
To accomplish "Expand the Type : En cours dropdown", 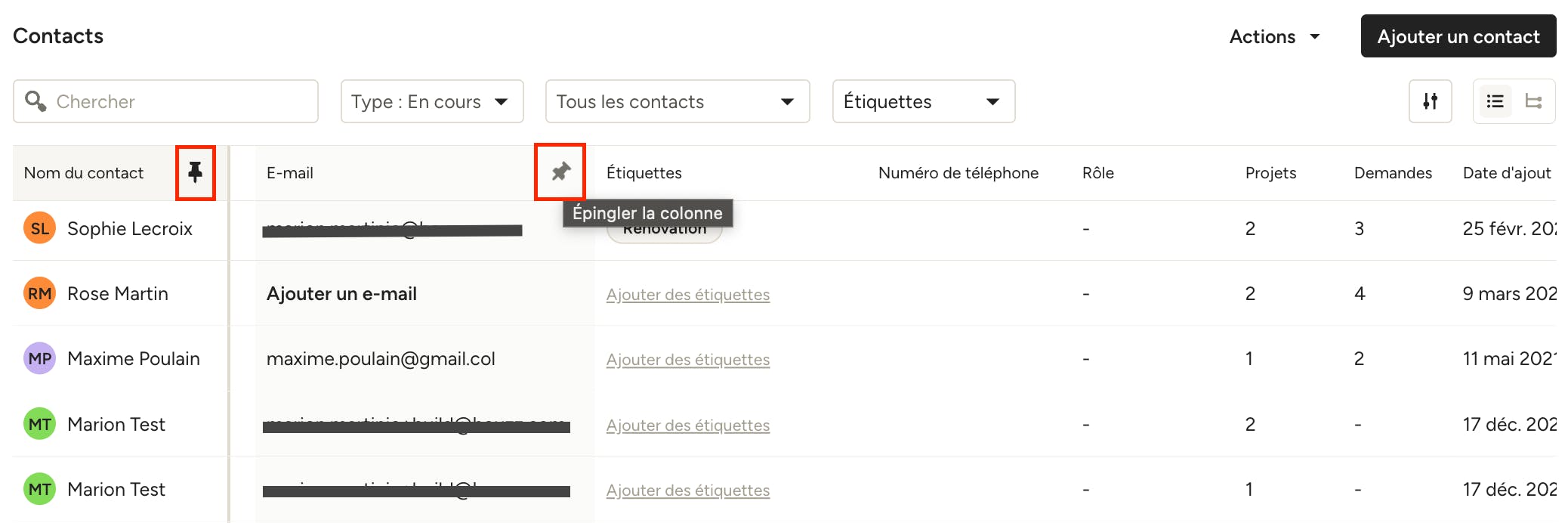I will [432, 101].
